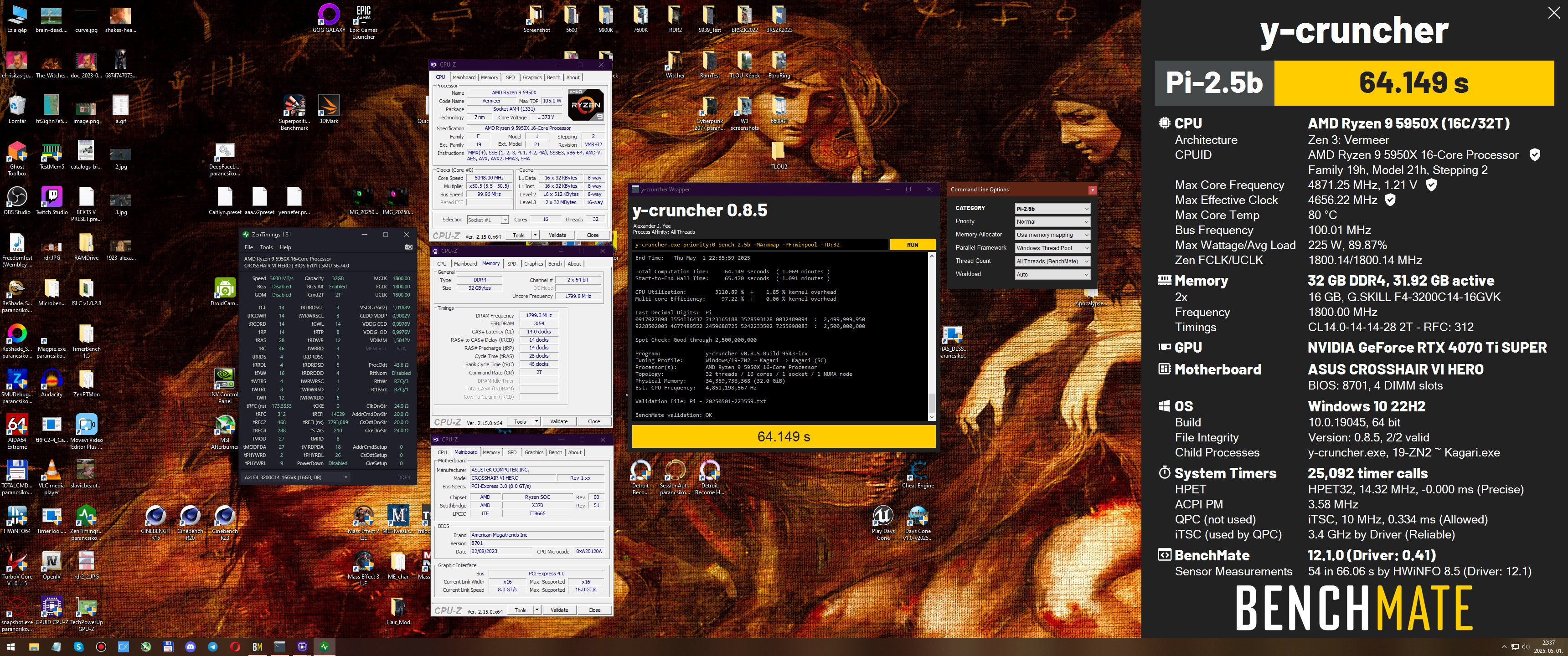Open GOG GALAXY desktop shortcut

tap(329, 18)
